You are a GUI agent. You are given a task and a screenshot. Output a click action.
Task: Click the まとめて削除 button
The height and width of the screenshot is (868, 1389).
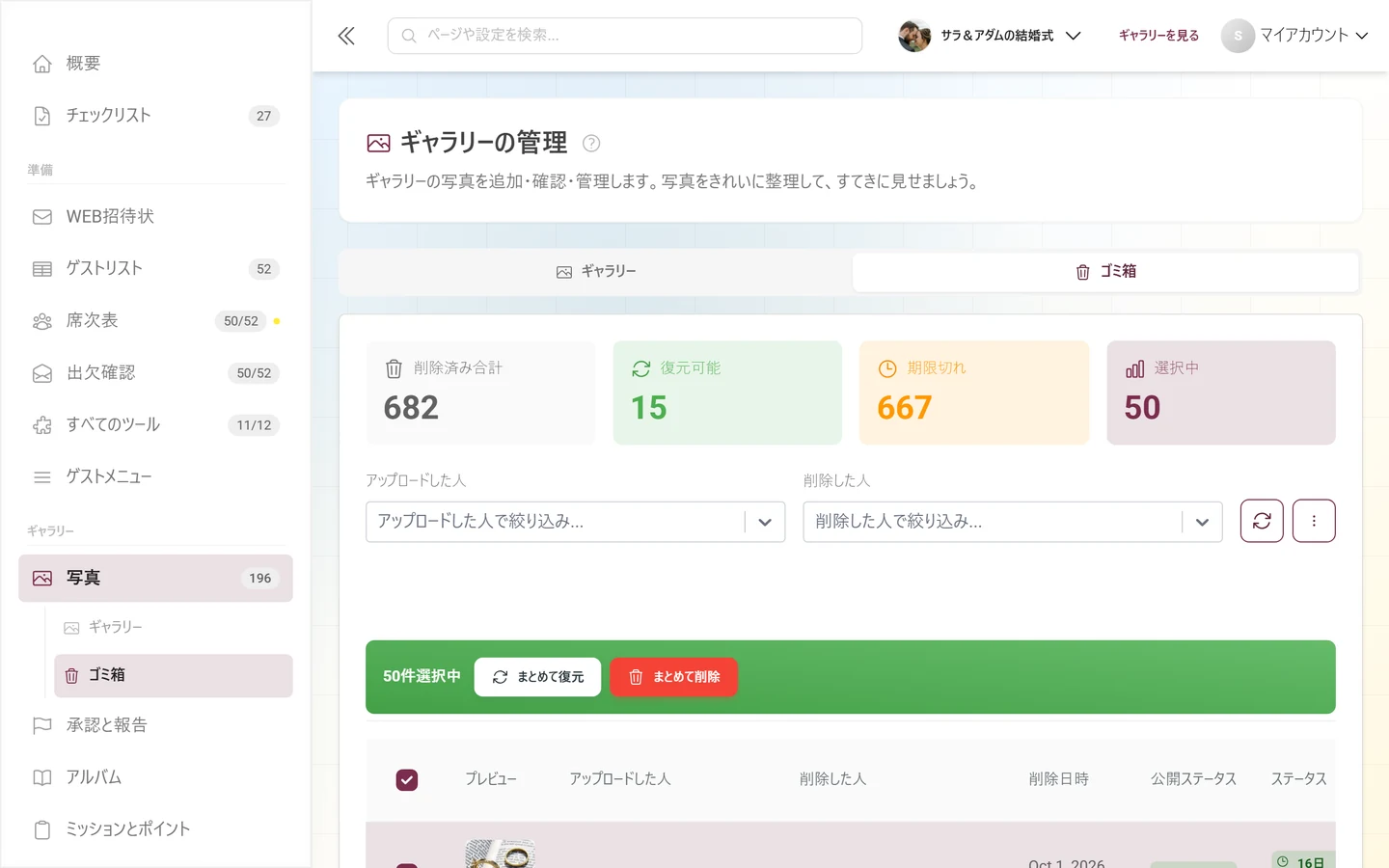[674, 677]
